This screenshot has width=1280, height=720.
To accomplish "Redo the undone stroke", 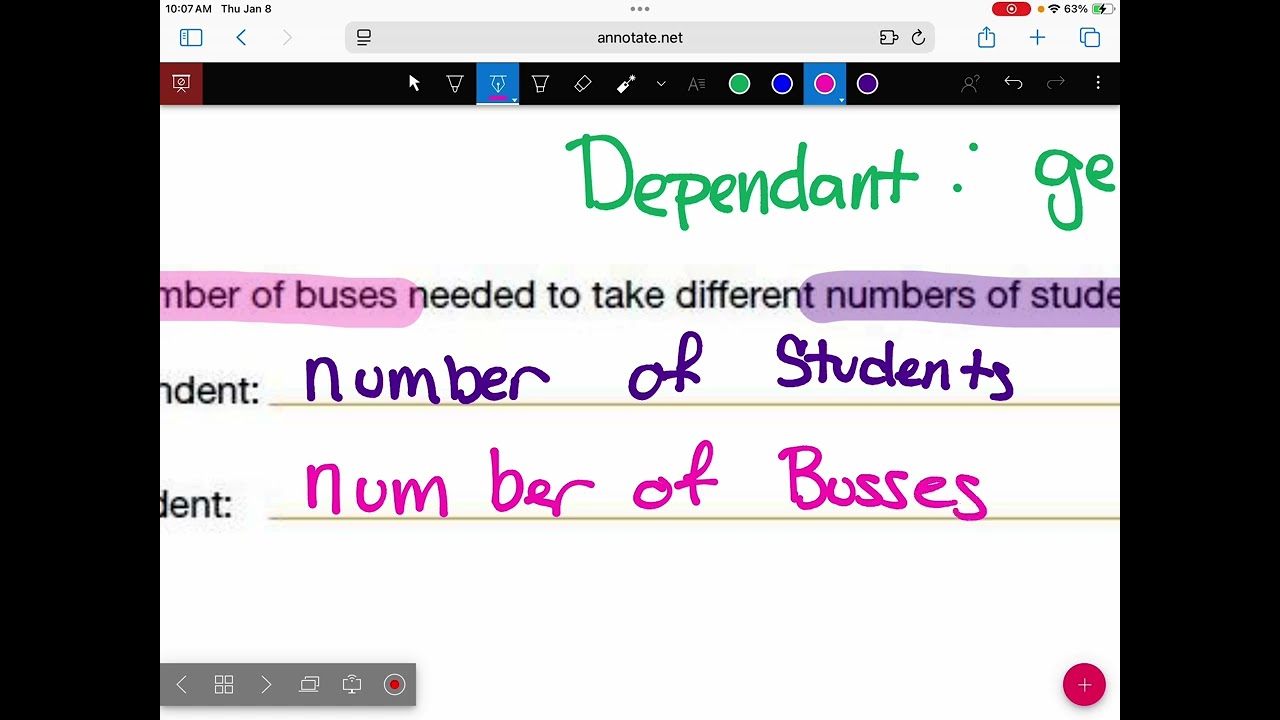I will (x=1056, y=84).
